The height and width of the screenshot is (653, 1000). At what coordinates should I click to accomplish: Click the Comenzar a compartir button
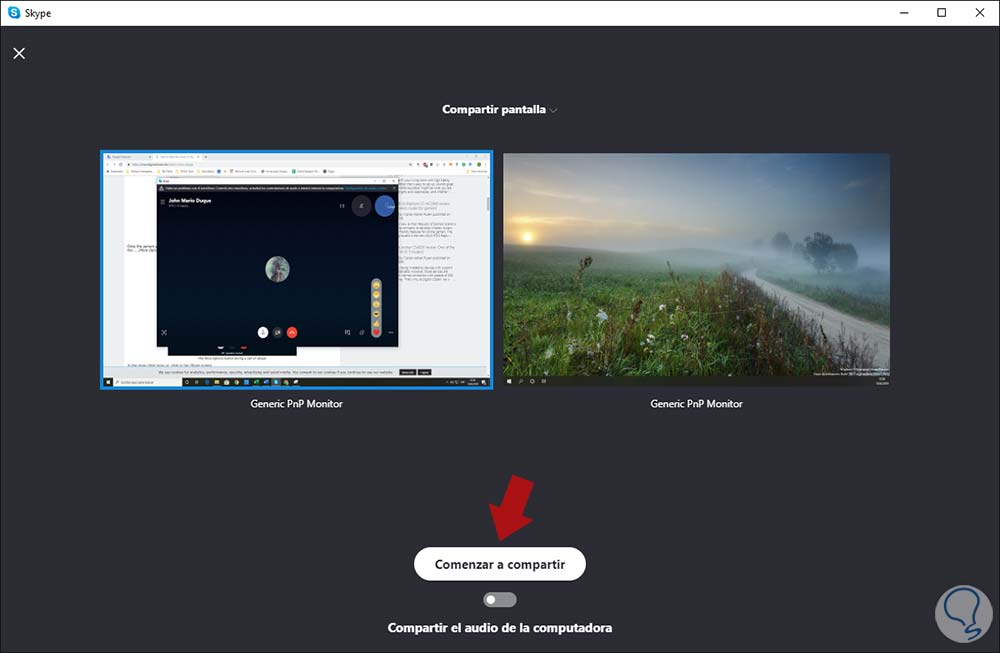tap(499, 563)
